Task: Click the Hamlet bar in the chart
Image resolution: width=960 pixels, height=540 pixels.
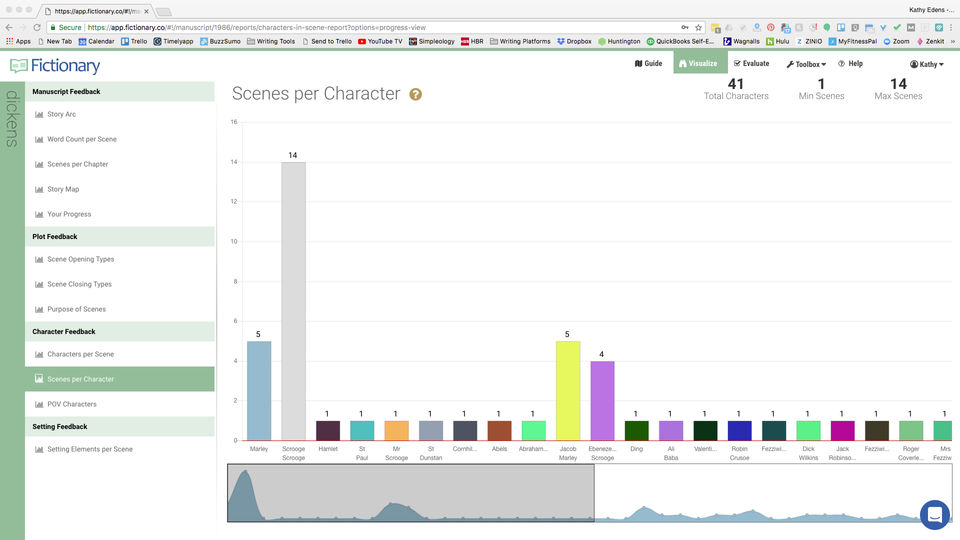Action: (x=328, y=430)
